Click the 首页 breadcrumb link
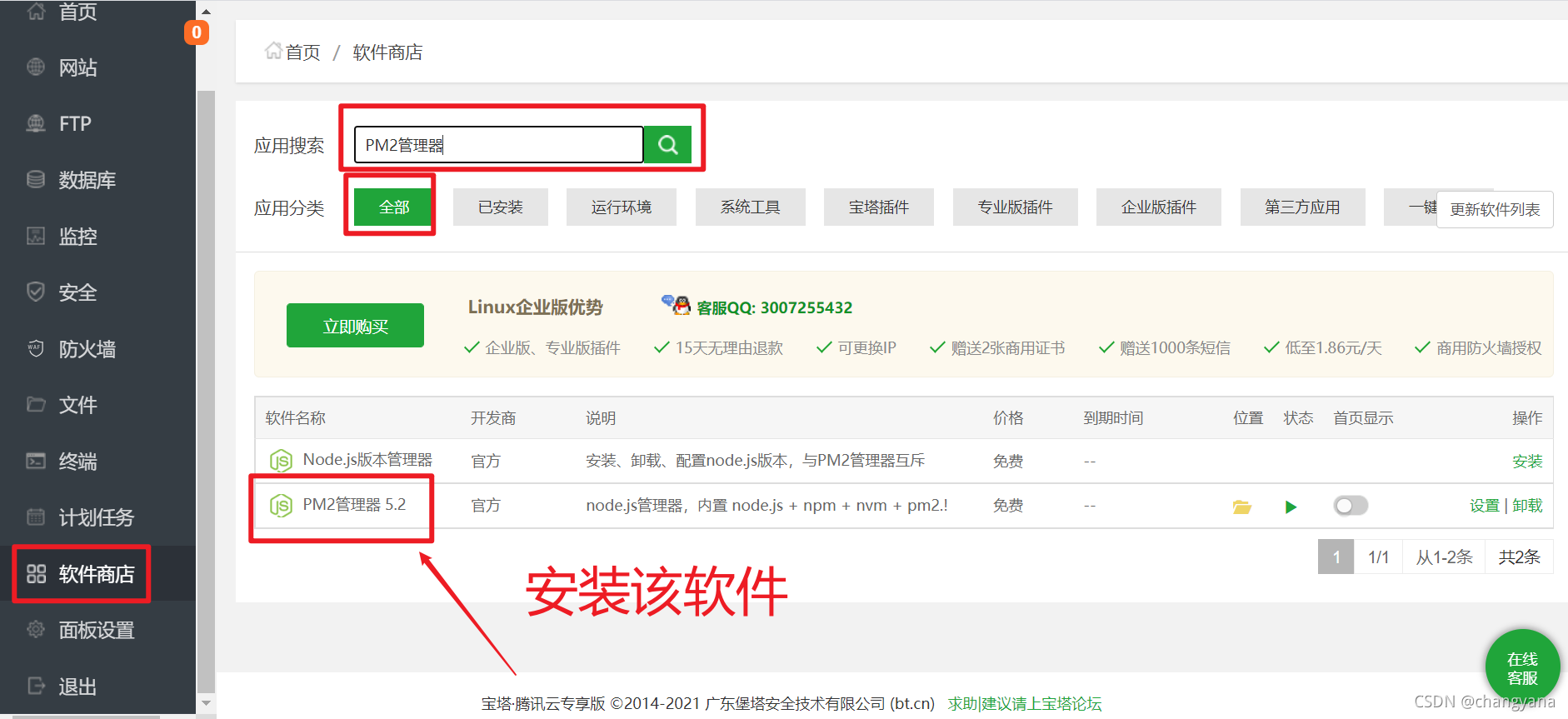1568x719 pixels. 302,52
